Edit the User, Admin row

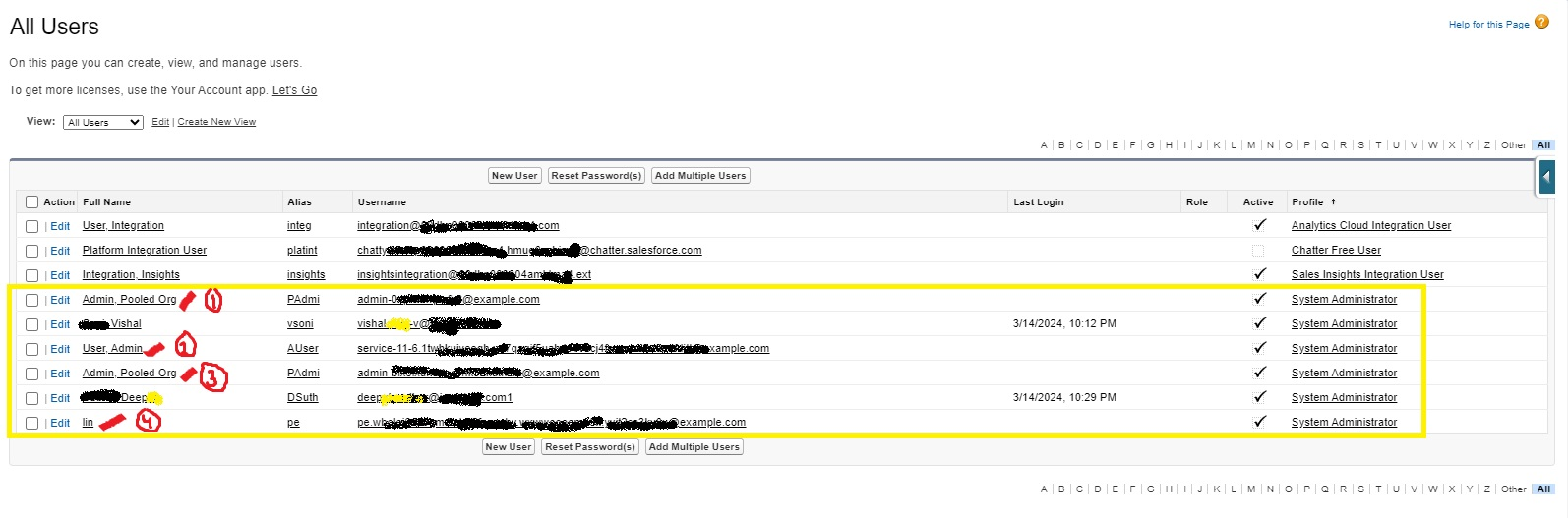(60, 349)
